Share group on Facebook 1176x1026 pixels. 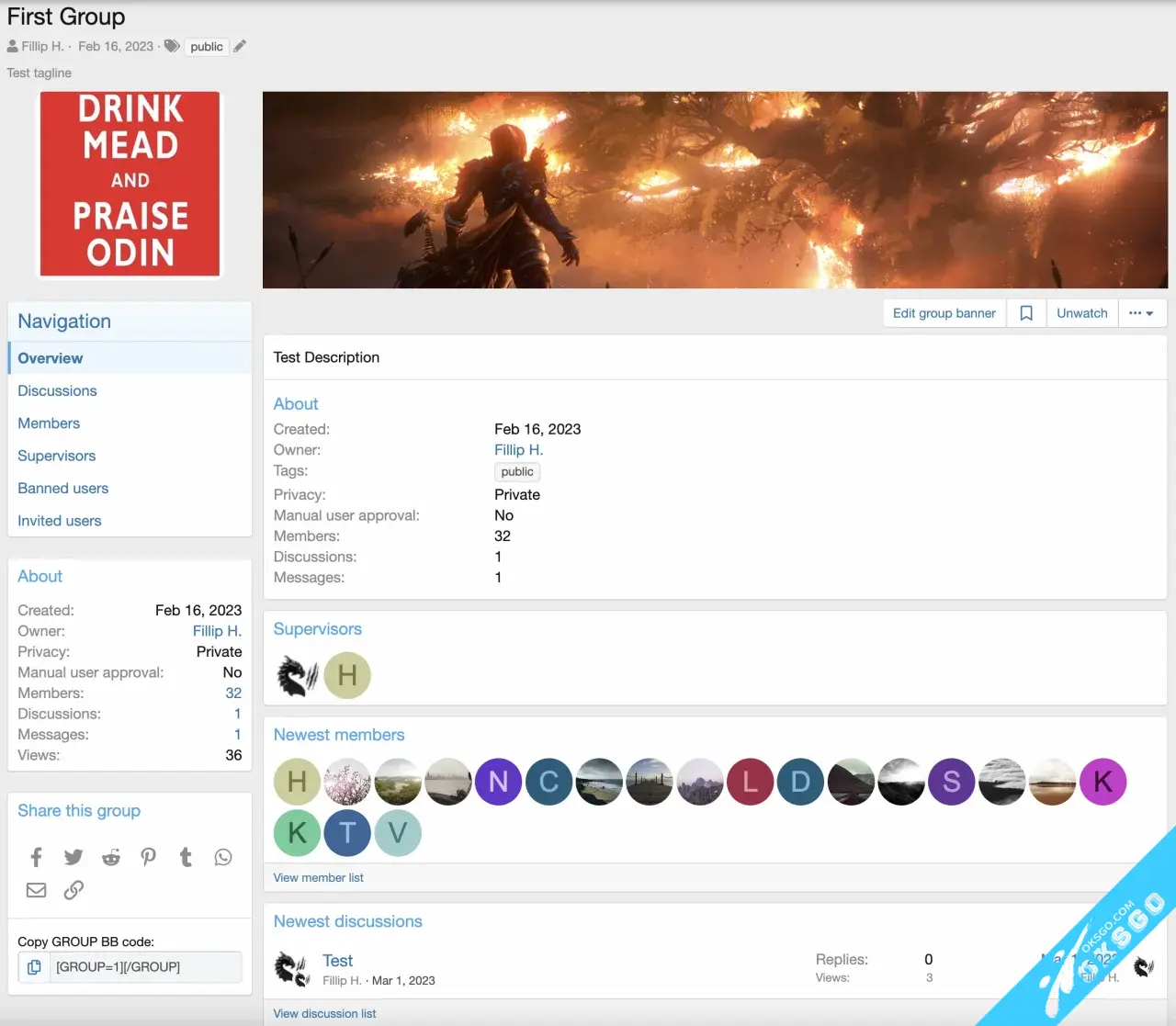point(36,857)
